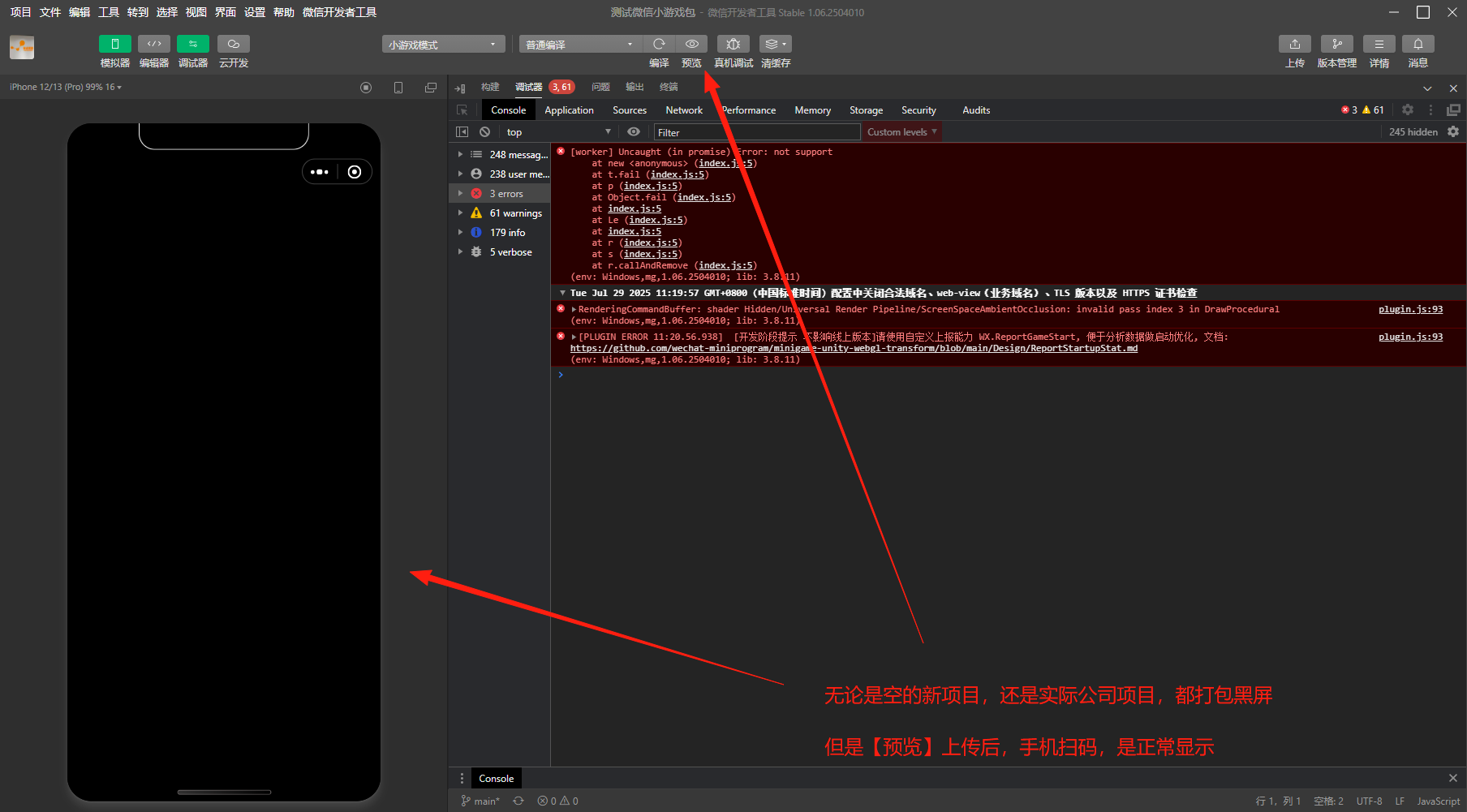The height and width of the screenshot is (812, 1467).
Task: Select the Application devtools tab
Action: click(569, 110)
